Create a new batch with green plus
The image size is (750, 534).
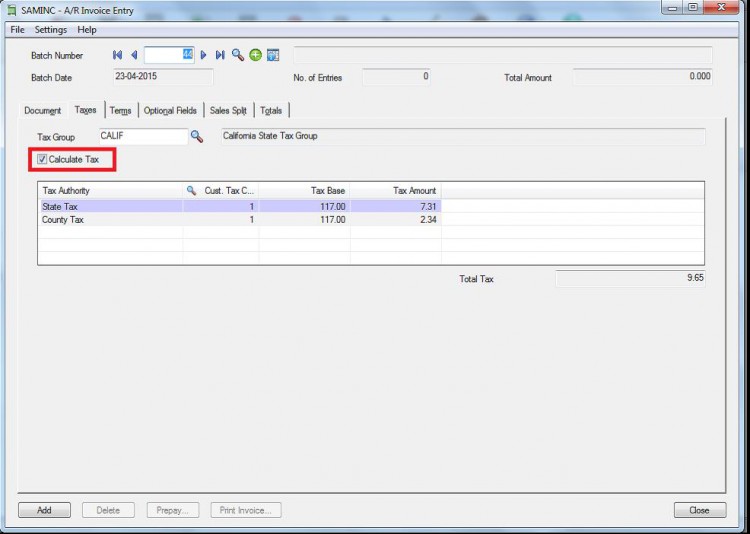tap(255, 55)
